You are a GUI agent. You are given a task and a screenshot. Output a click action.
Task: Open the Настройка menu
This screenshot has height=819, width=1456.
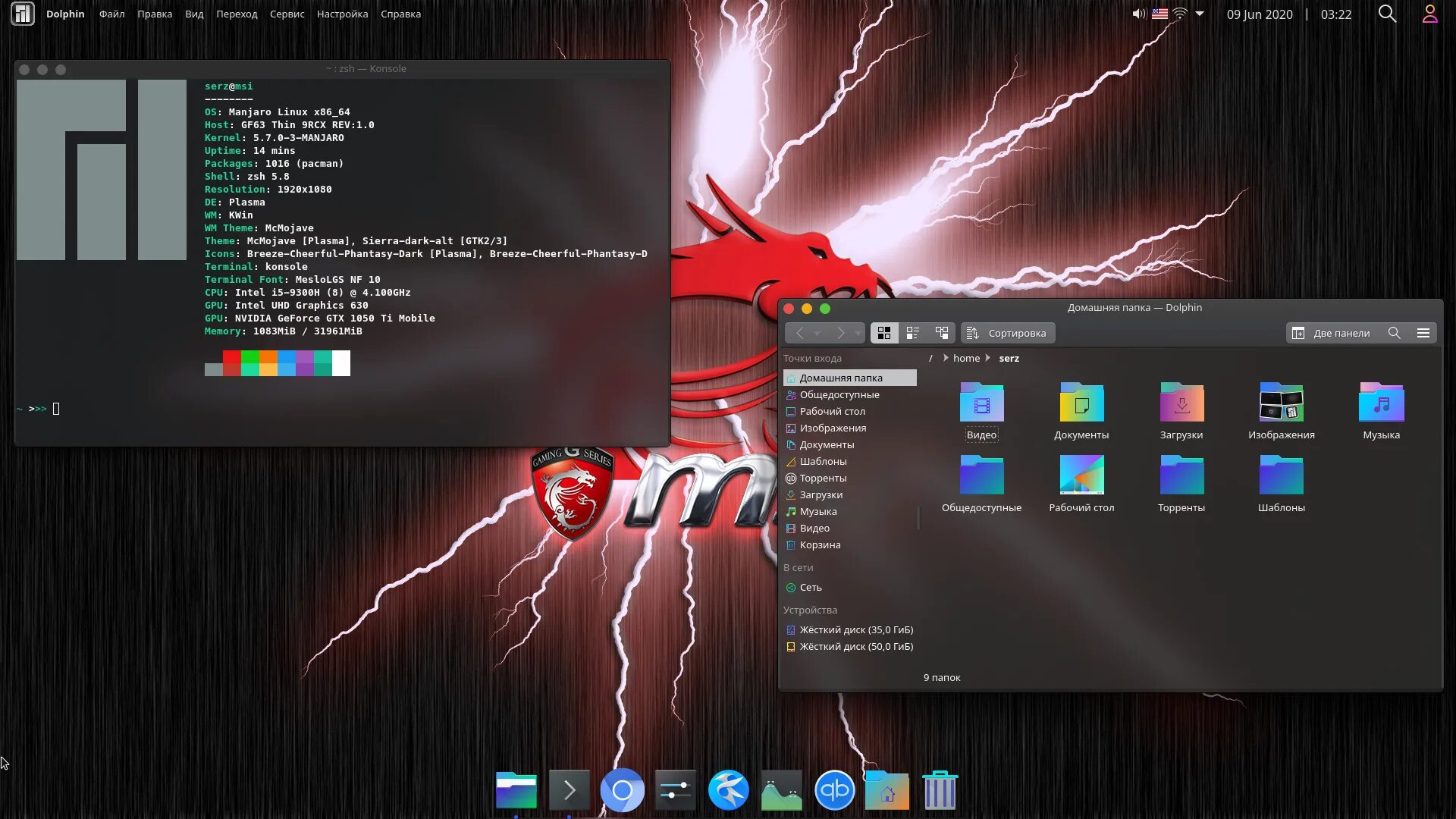tap(342, 14)
